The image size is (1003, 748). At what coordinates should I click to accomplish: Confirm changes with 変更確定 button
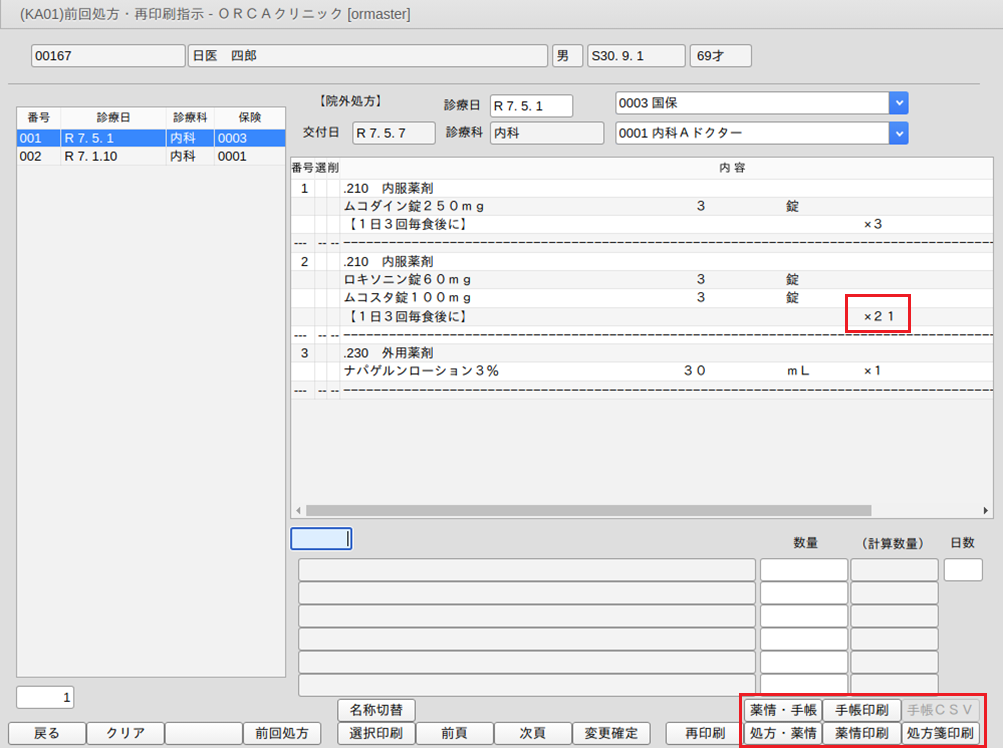click(x=611, y=733)
